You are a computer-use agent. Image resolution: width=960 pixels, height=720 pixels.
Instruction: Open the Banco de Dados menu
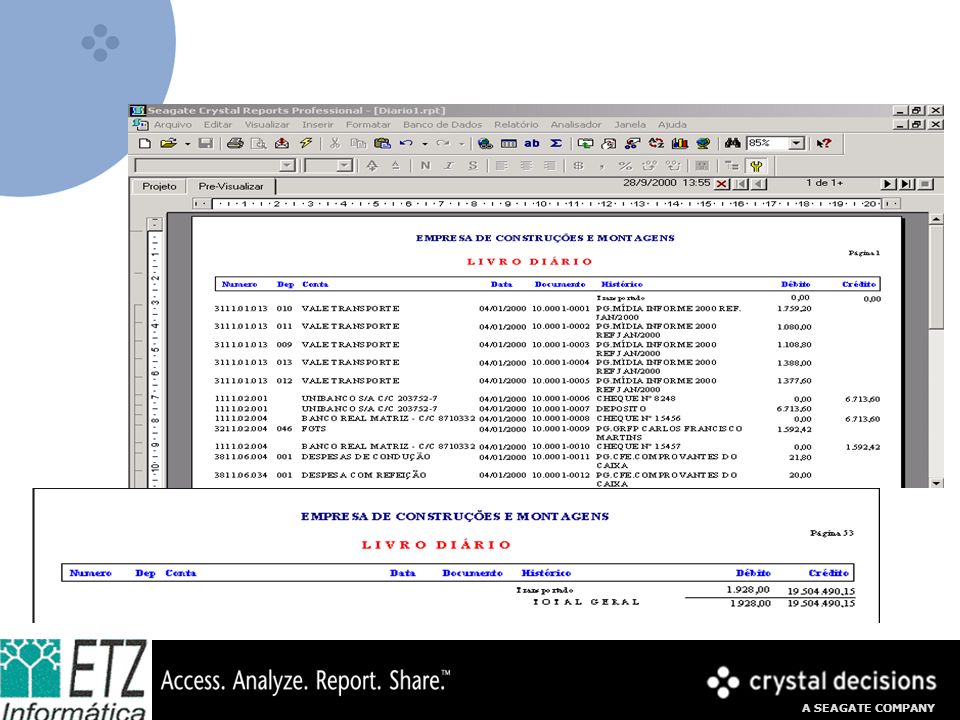pyautogui.click(x=443, y=124)
